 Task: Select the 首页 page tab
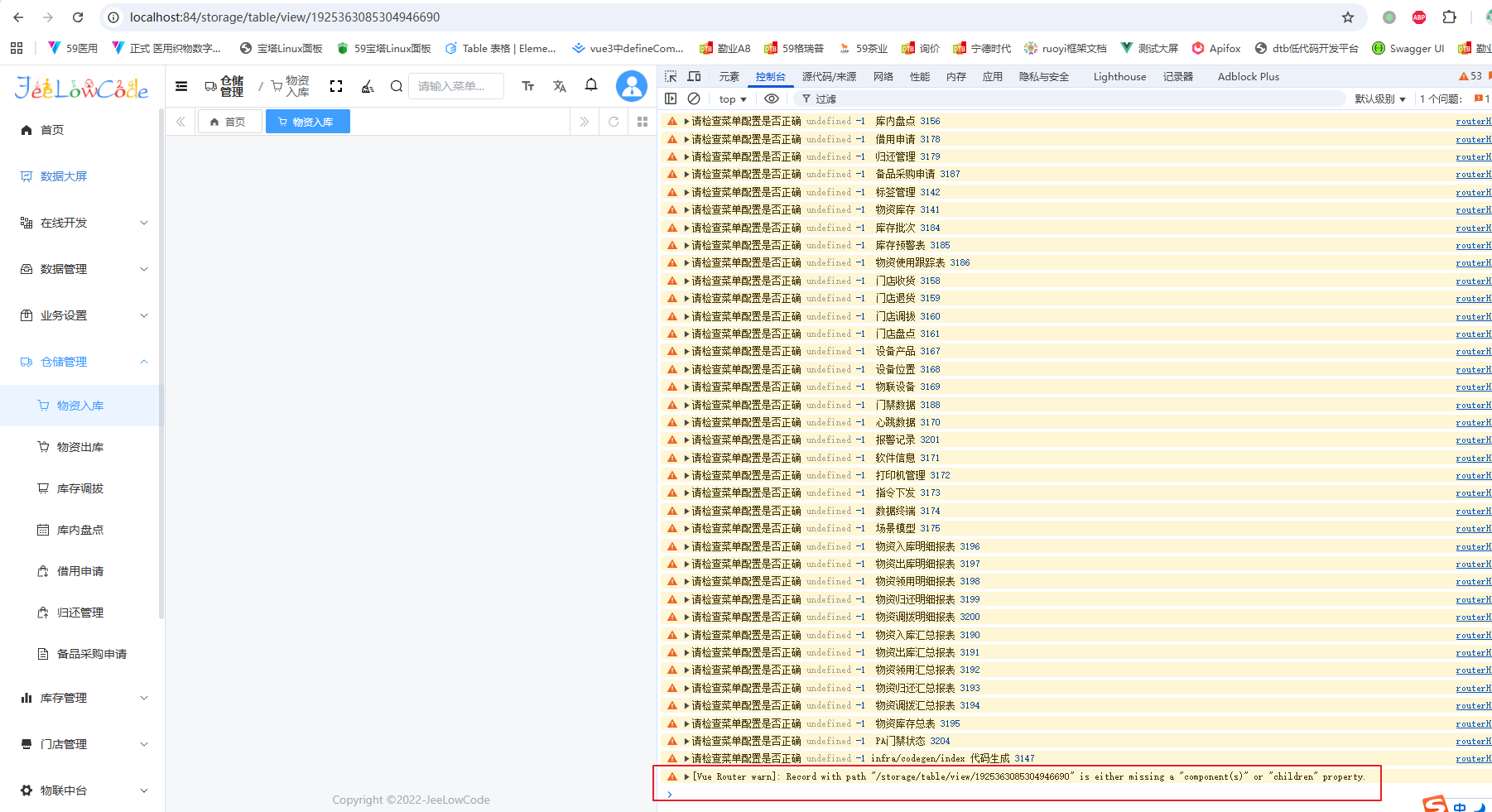click(229, 122)
